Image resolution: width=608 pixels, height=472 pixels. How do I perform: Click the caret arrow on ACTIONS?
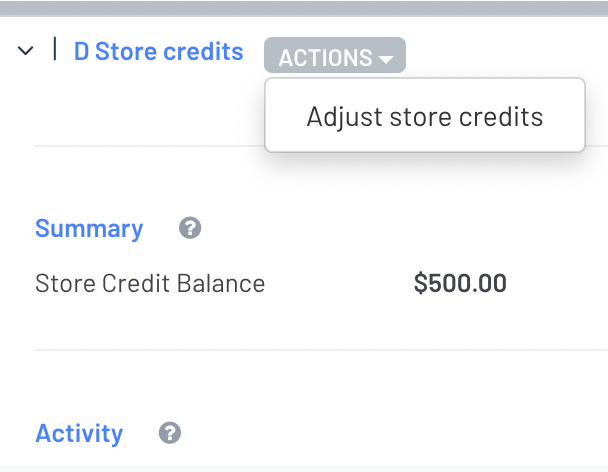(386, 59)
